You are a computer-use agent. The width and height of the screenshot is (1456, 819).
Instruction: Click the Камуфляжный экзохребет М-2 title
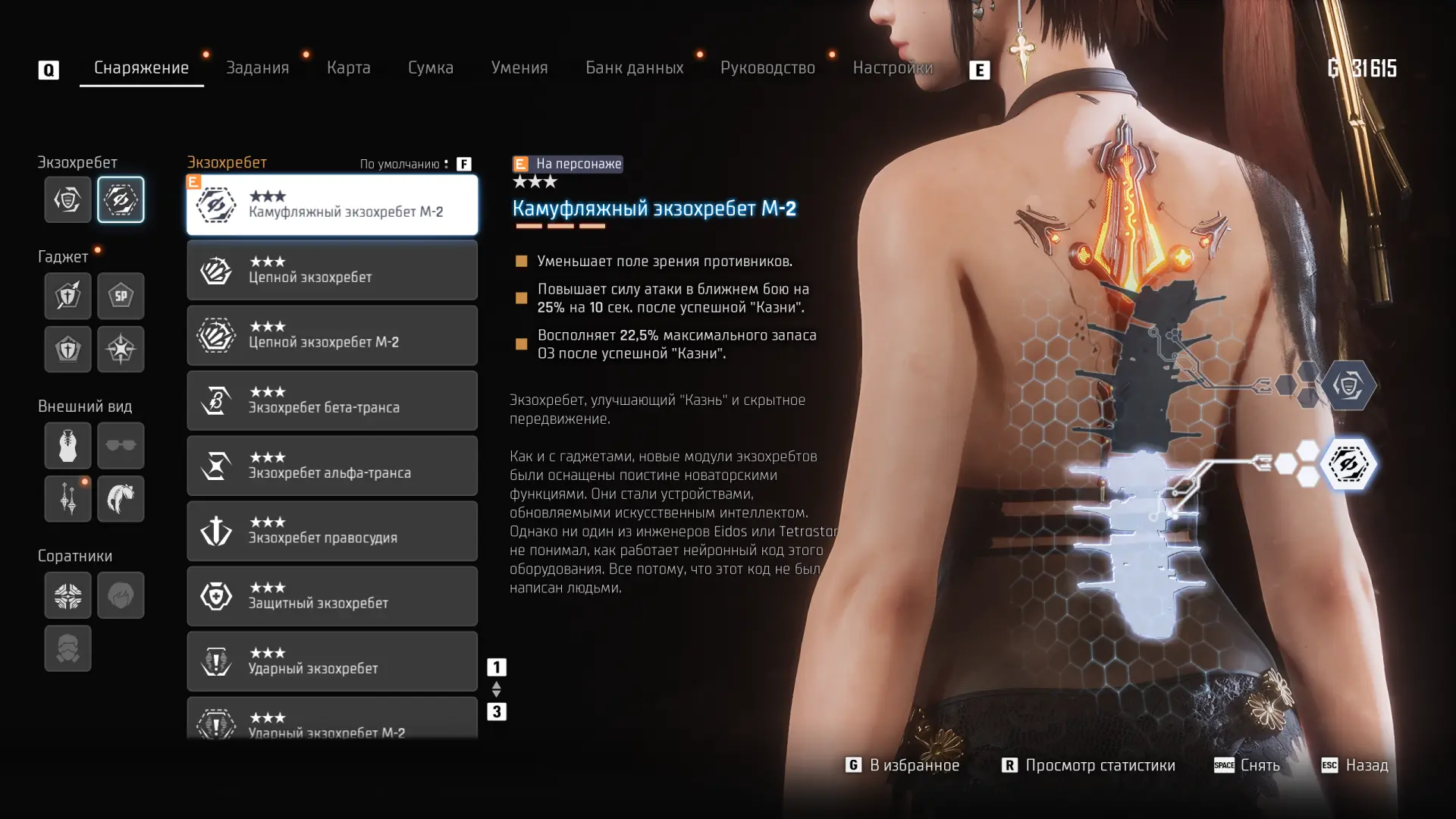point(654,209)
